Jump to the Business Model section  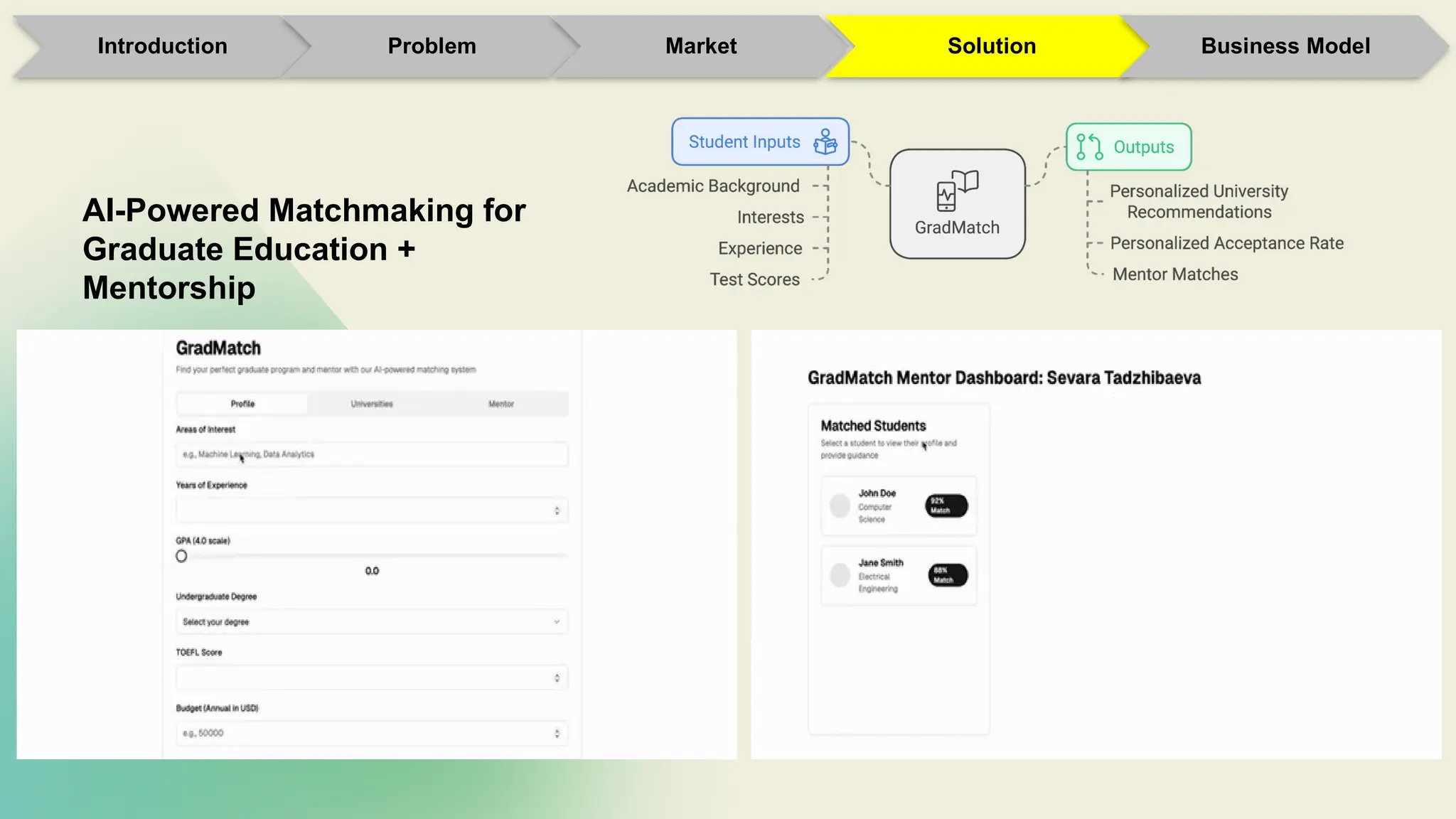pyautogui.click(x=1285, y=46)
